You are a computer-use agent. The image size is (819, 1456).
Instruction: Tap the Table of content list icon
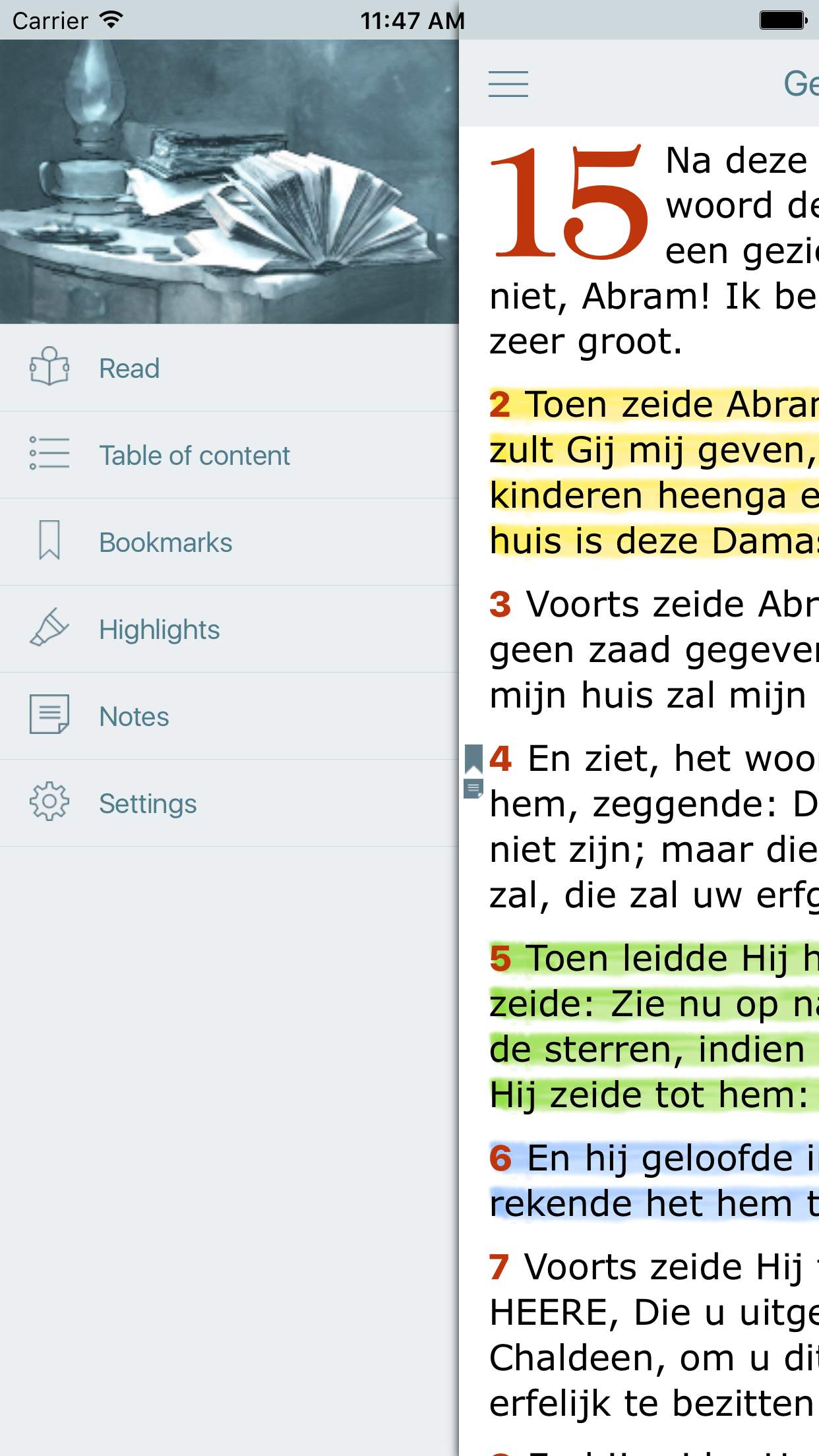coord(49,454)
